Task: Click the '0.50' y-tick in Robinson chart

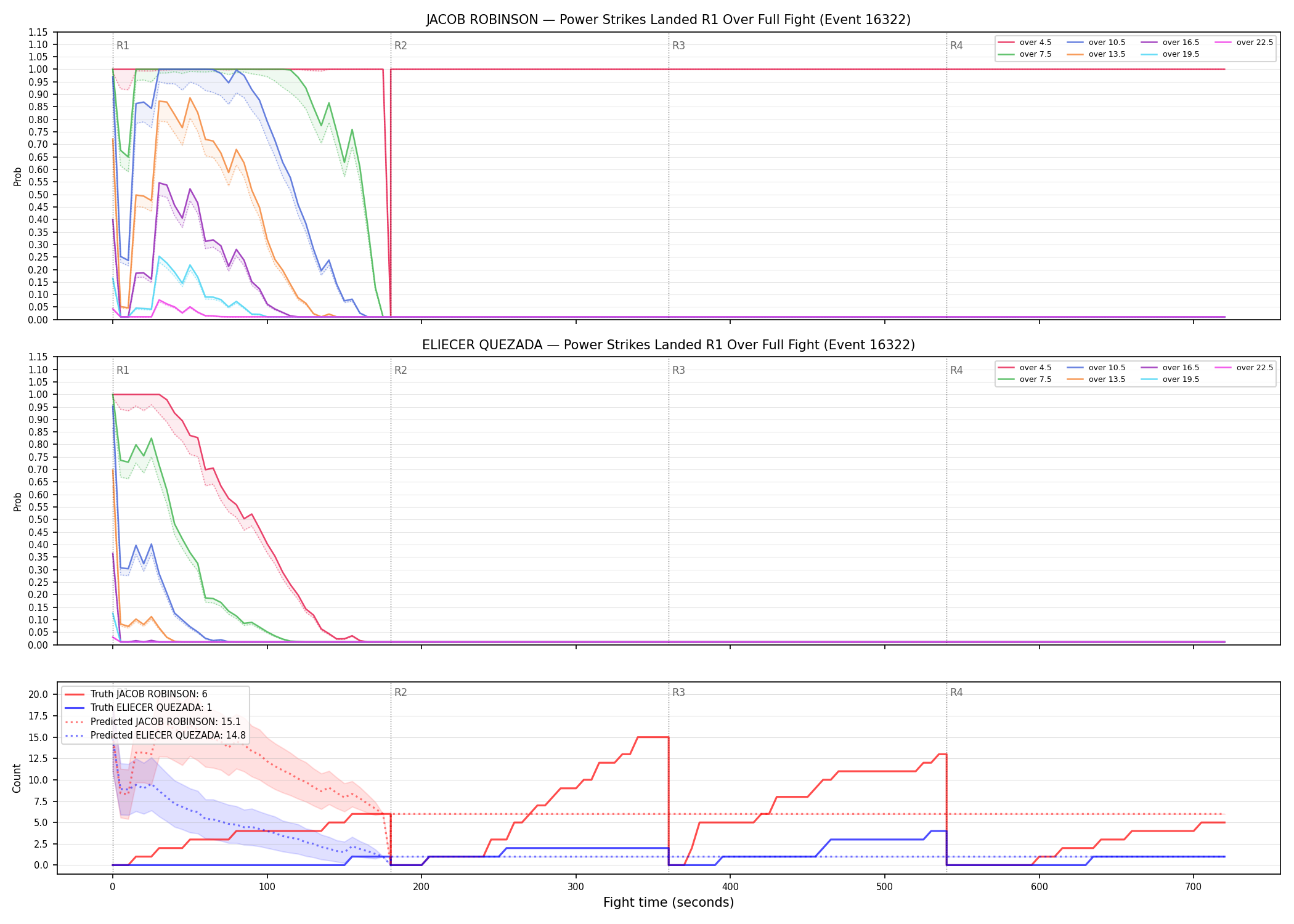Action: pyautogui.click(x=38, y=195)
